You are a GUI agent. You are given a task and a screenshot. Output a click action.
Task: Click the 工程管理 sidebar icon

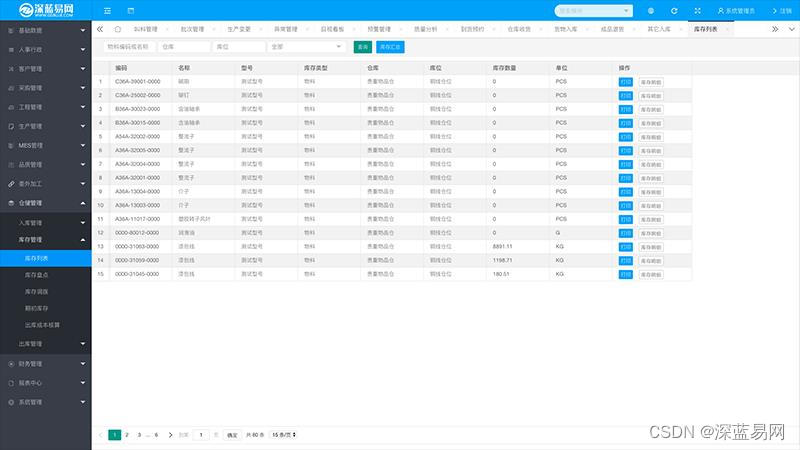click(11, 107)
